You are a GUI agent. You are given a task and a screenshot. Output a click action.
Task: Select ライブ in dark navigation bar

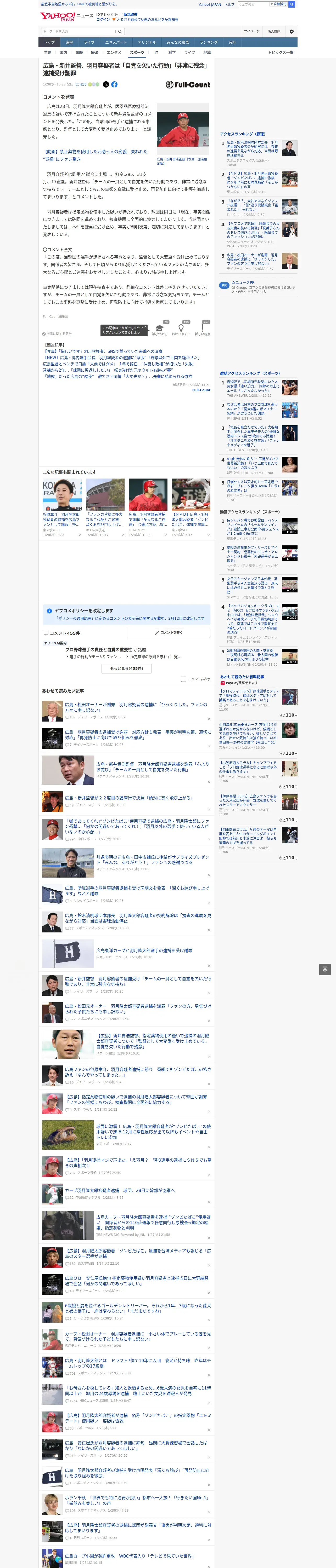pyautogui.click(x=89, y=43)
